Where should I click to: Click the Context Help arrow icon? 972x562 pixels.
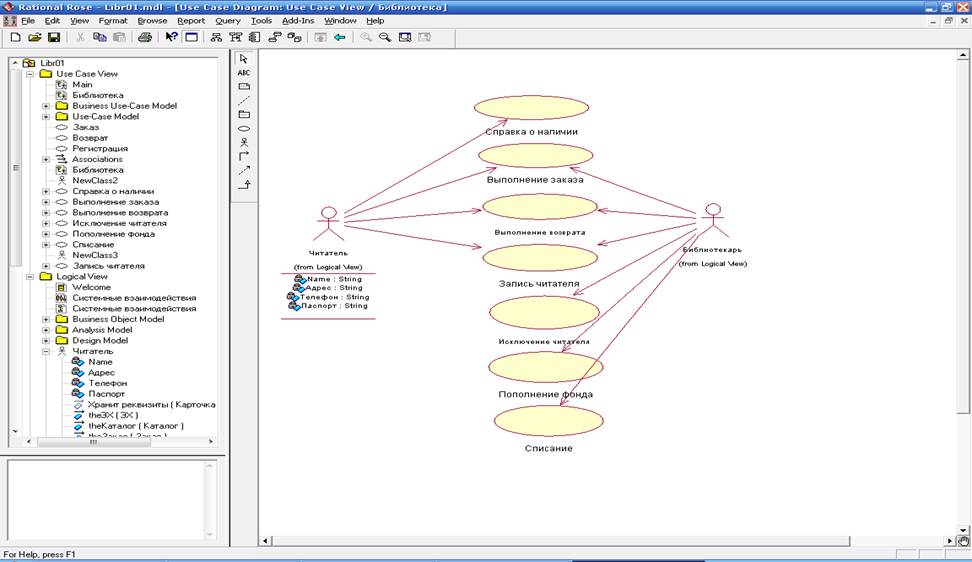click(171, 37)
